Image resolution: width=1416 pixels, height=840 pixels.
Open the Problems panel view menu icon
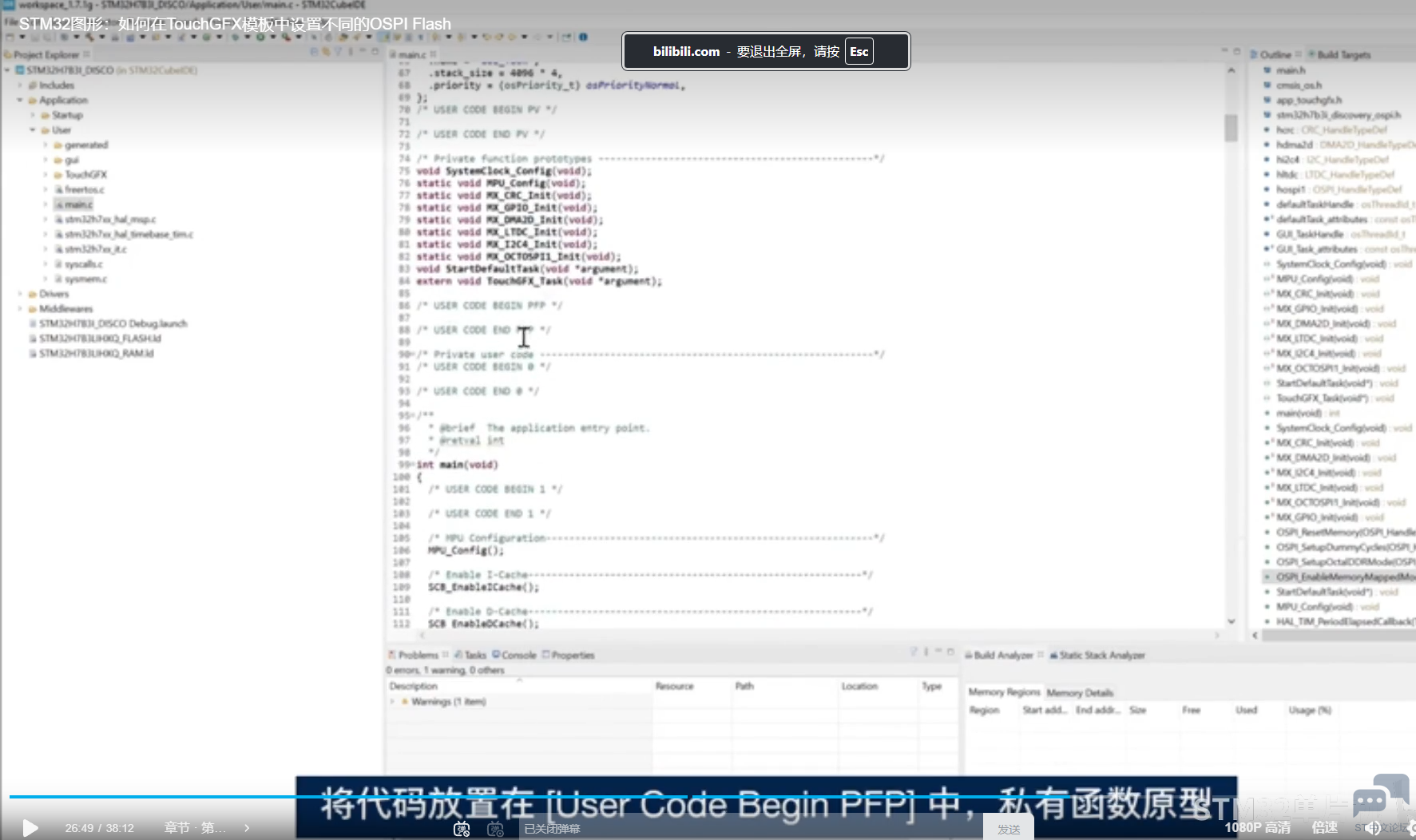pyautogui.click(x=926, y=652)
